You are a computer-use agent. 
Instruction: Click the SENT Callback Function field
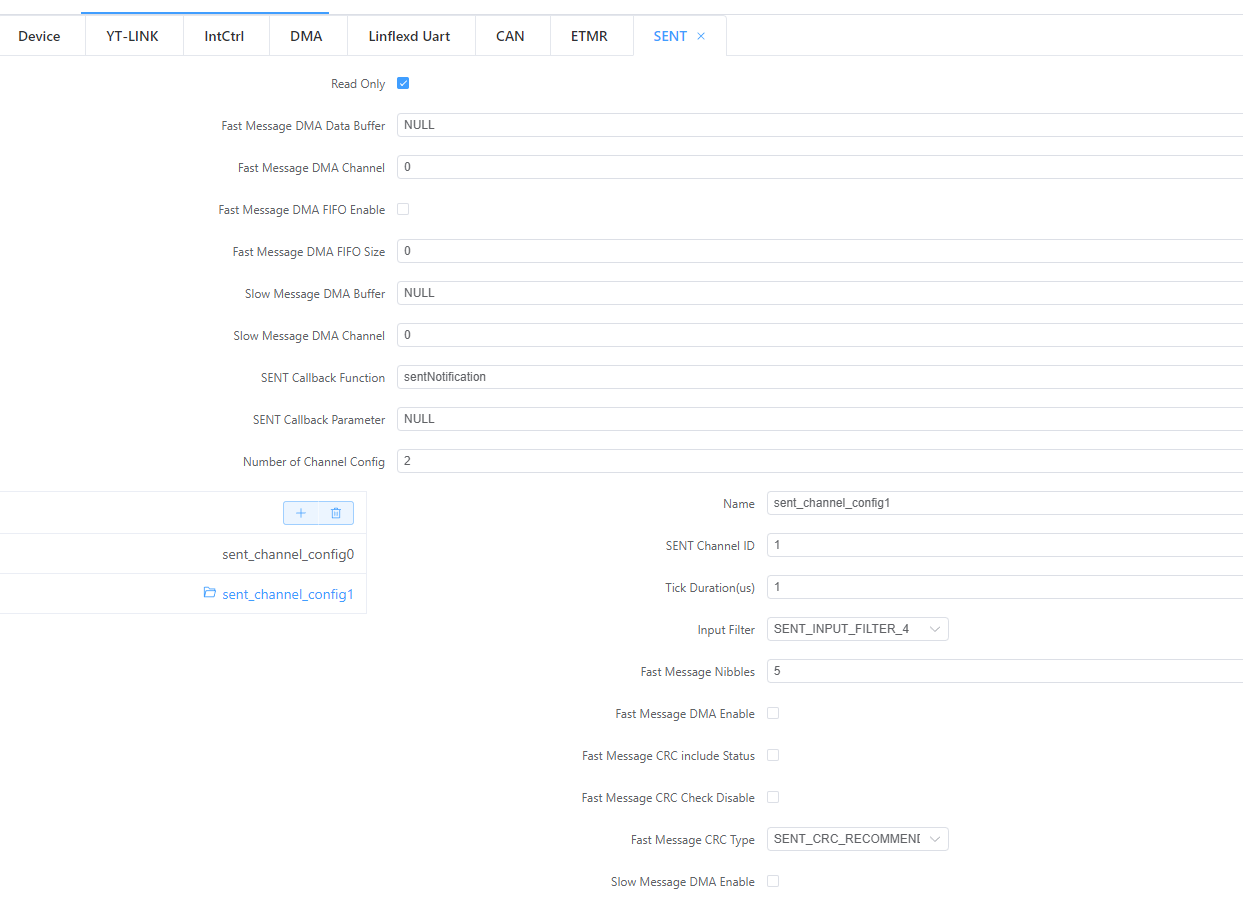[x=818, y=377]
